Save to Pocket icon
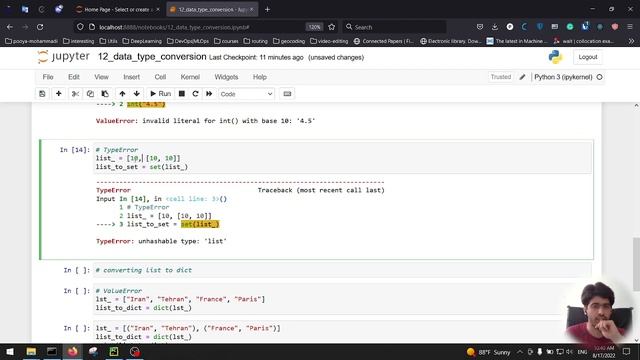This screenshot has width=640, height=360. (480, 27)
